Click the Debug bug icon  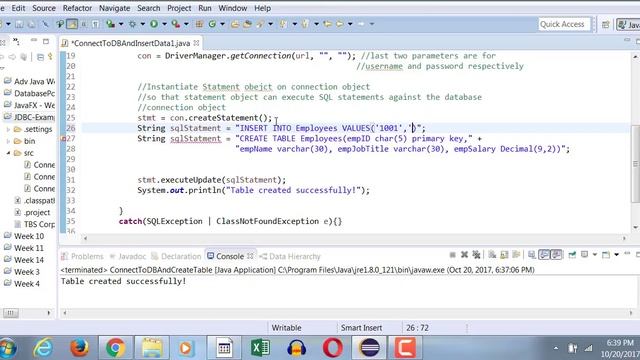point(132,24)
